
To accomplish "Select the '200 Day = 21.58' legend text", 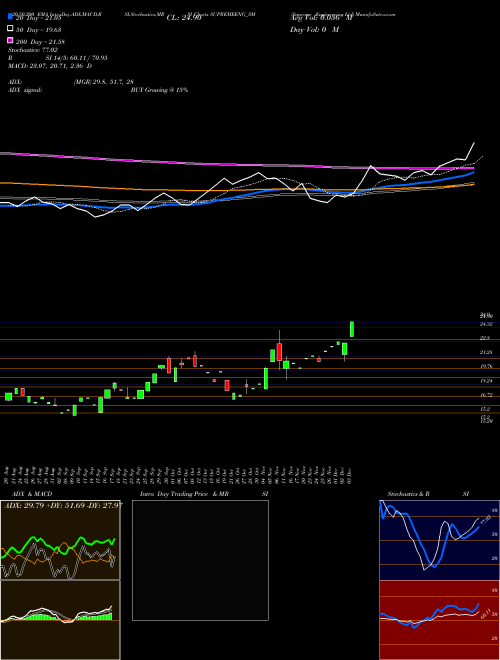I will tap(40, 42).
